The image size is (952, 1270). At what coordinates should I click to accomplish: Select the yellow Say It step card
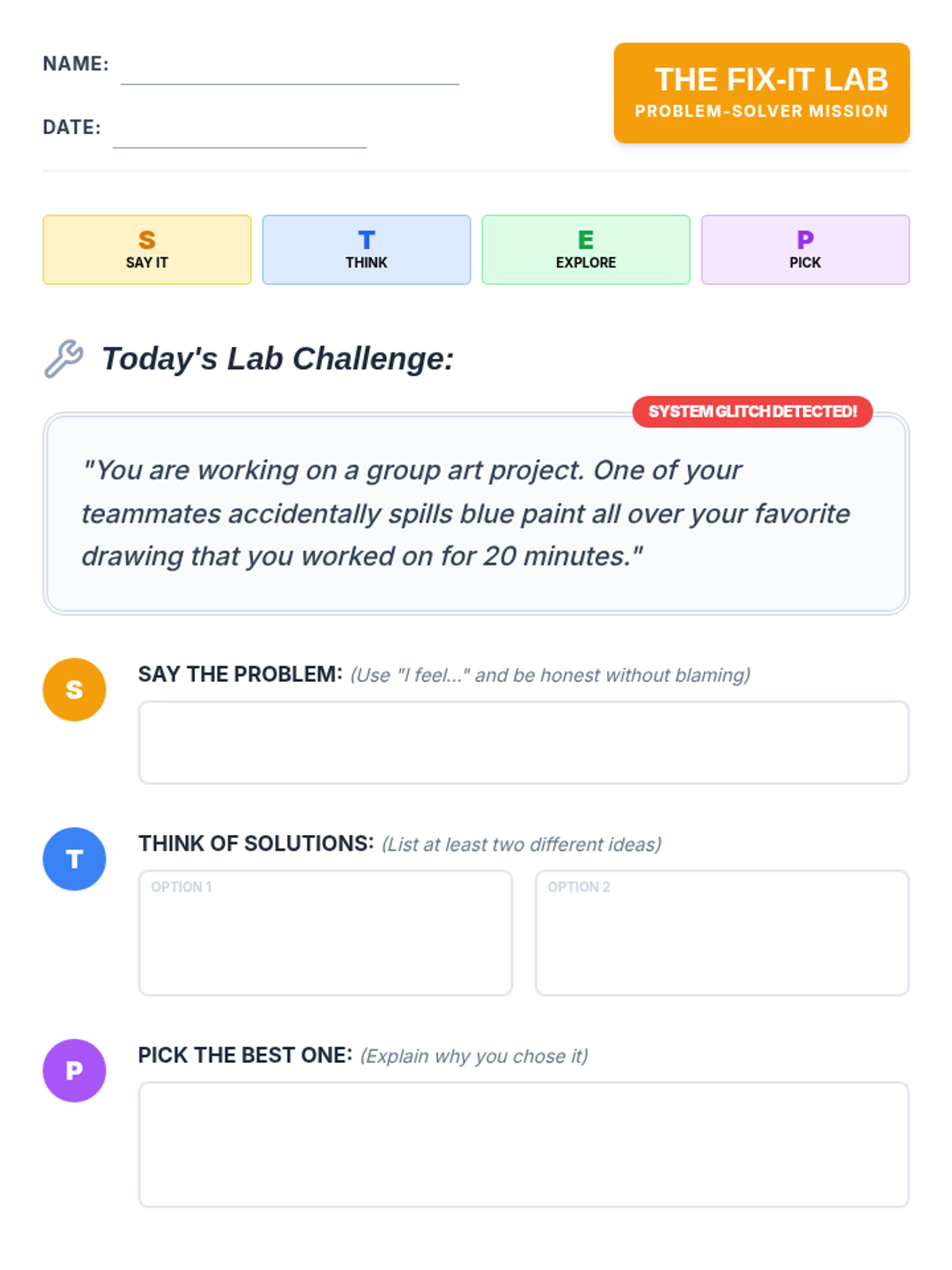[x=147, y=249]
